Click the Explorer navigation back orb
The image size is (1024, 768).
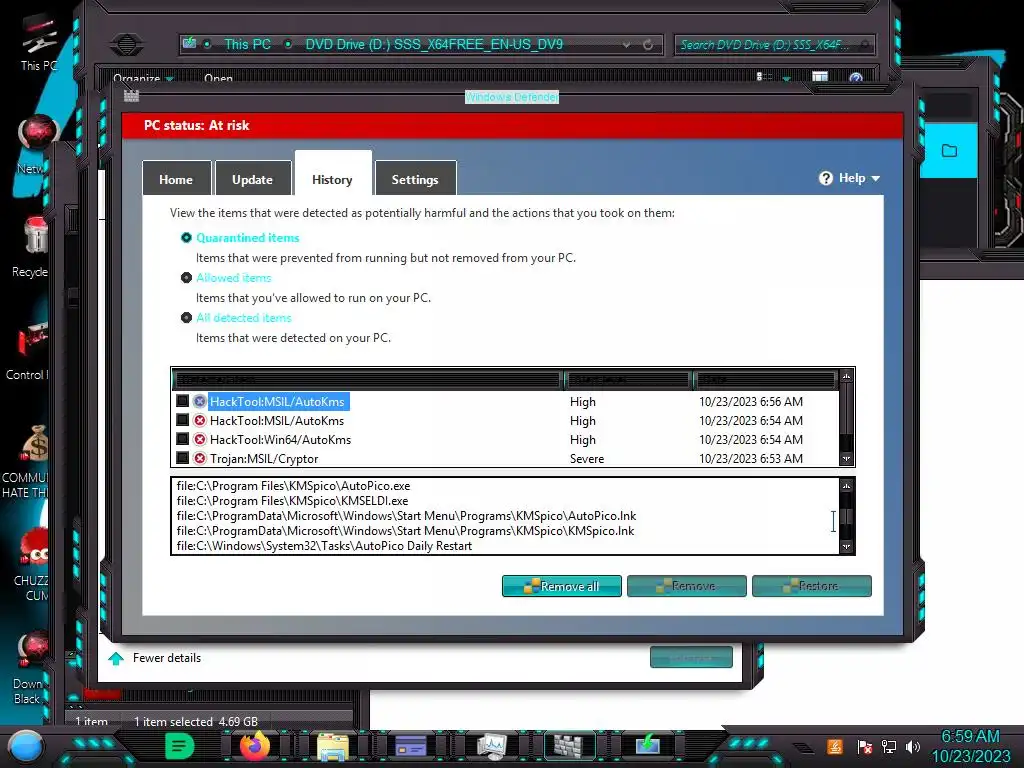127,44
